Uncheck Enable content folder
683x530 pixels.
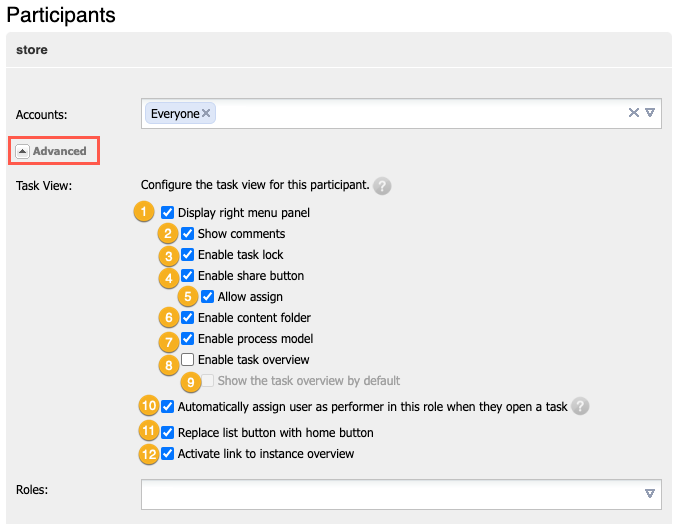188,317
